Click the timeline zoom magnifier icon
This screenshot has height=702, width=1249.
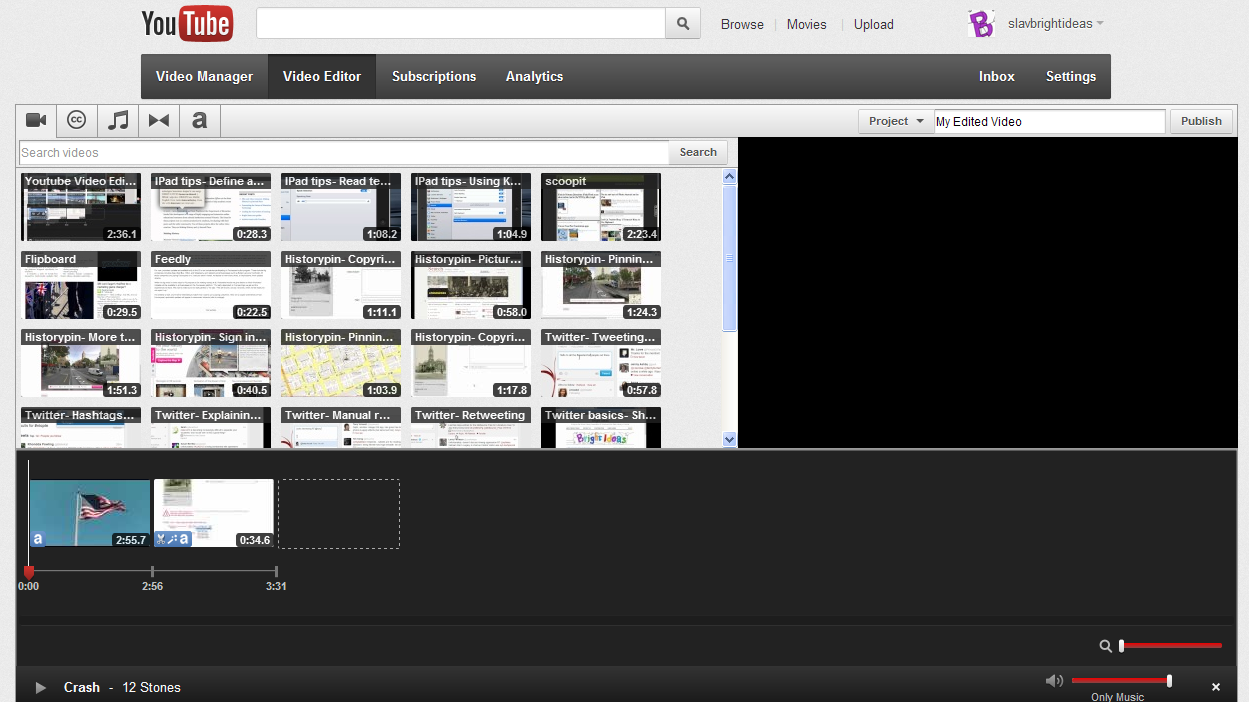(x=1105, y=646)
